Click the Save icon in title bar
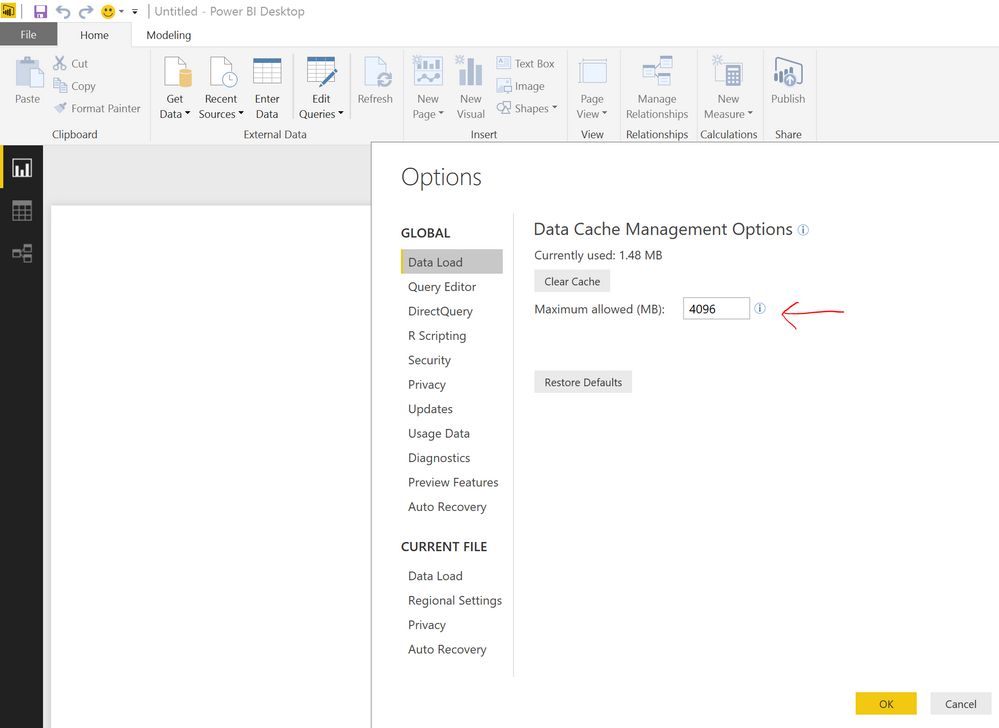 pyautogui.click(x=40, y=11)
